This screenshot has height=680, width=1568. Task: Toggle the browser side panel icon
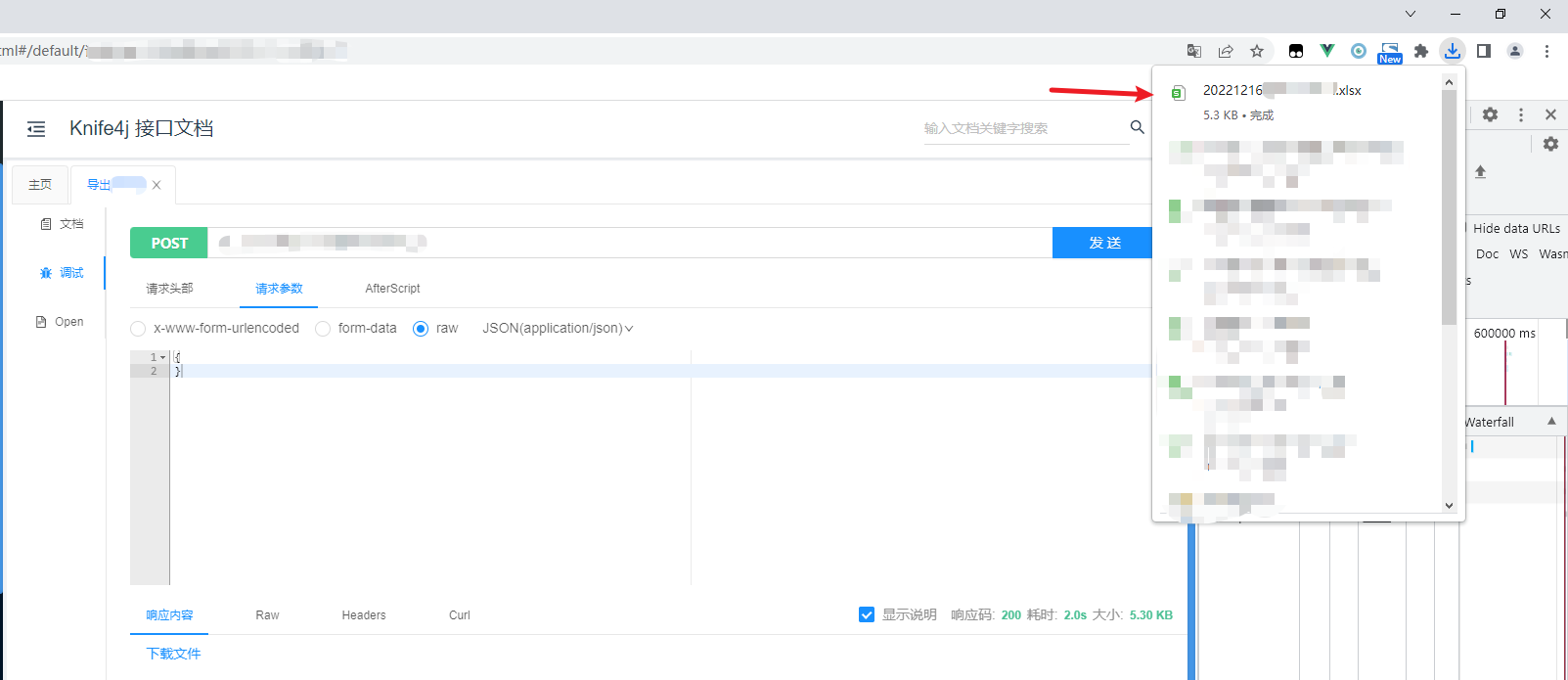pyautogui.click(x=1484, y=51)
